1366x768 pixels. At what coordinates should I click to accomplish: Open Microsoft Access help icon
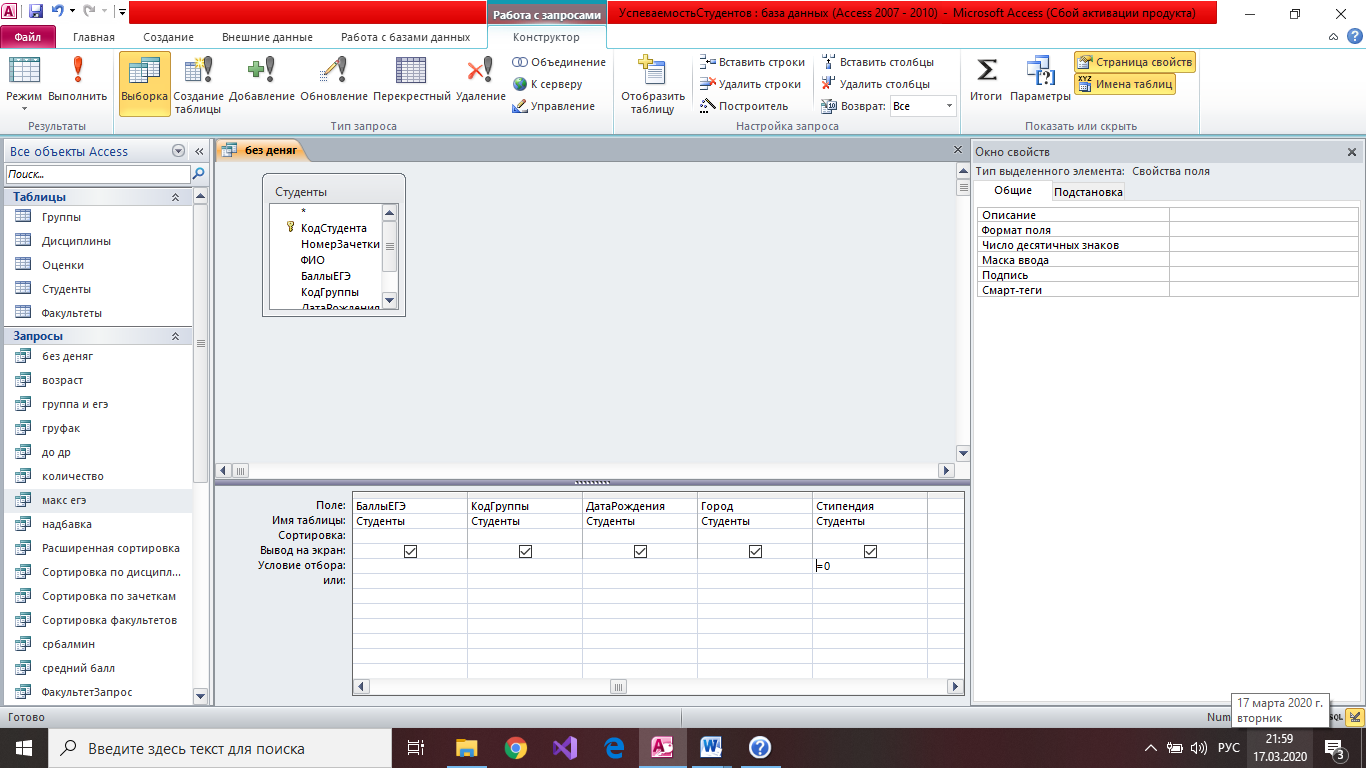point(1356,37)
